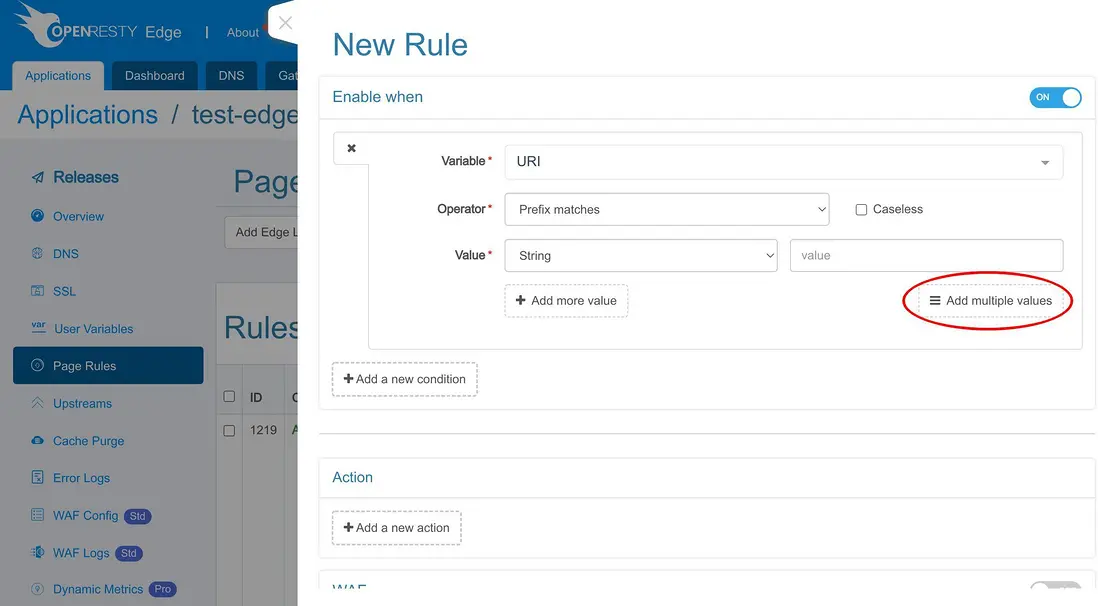Click the Std badge next to WAF Logs
The image size is (1098, 606).
click(x=129, y=553)
